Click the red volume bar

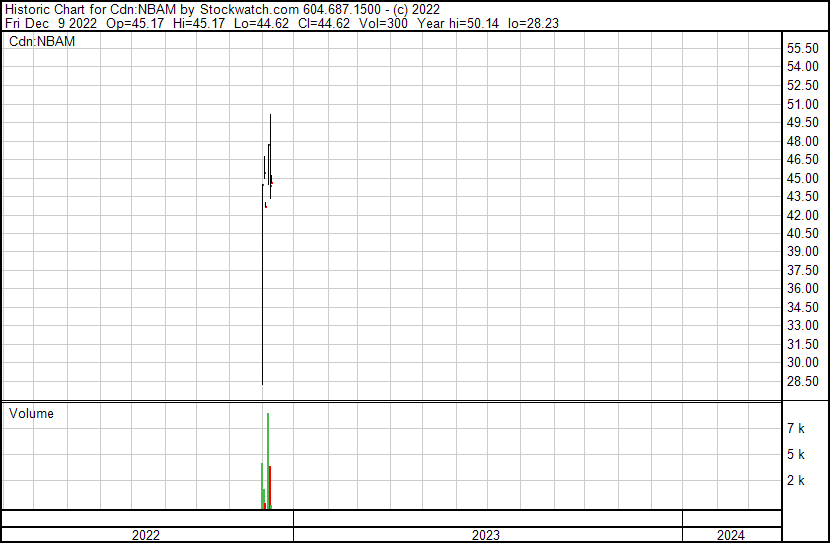(271, 488)
